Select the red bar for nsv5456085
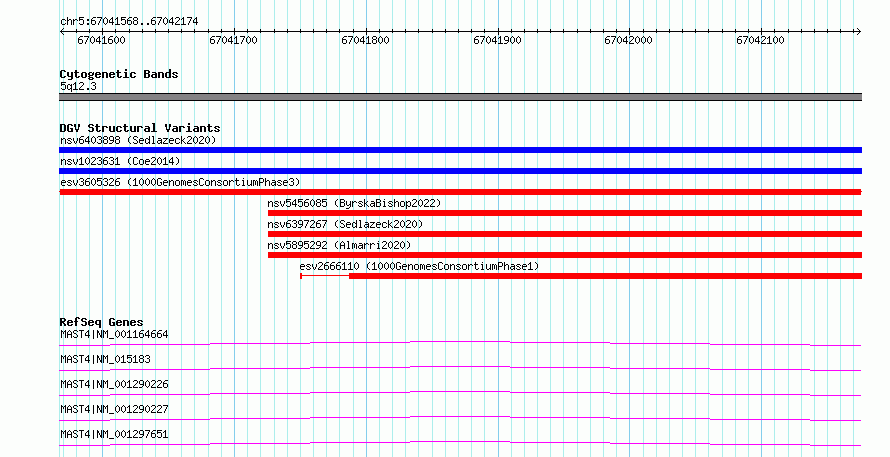The width and height of the screenshot is (890, 457). coord(565,213)
